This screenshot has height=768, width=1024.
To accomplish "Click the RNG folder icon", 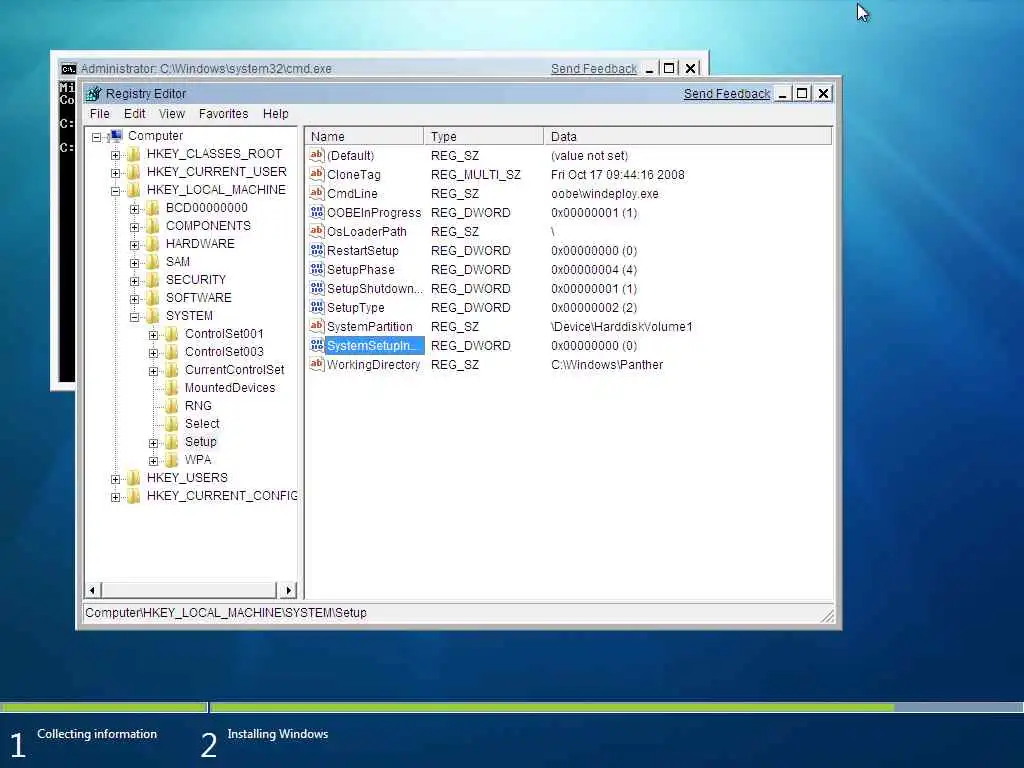I will point(172,406).
